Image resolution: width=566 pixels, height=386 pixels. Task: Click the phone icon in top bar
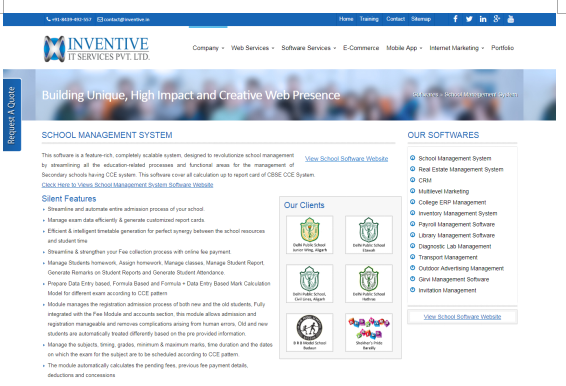pos(48,19)
